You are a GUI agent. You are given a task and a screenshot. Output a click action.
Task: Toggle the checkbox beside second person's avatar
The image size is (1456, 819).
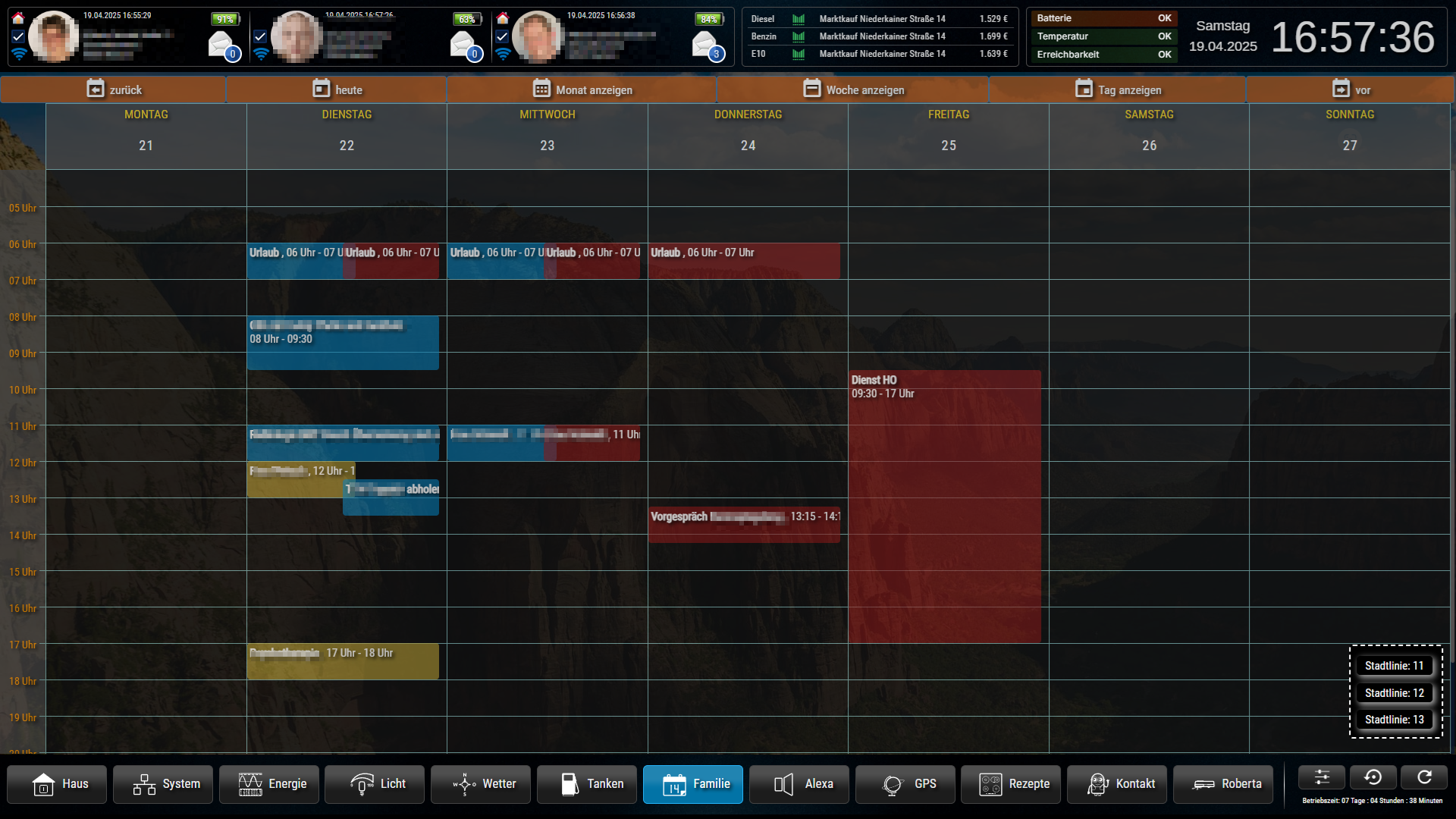click(260, 36)
